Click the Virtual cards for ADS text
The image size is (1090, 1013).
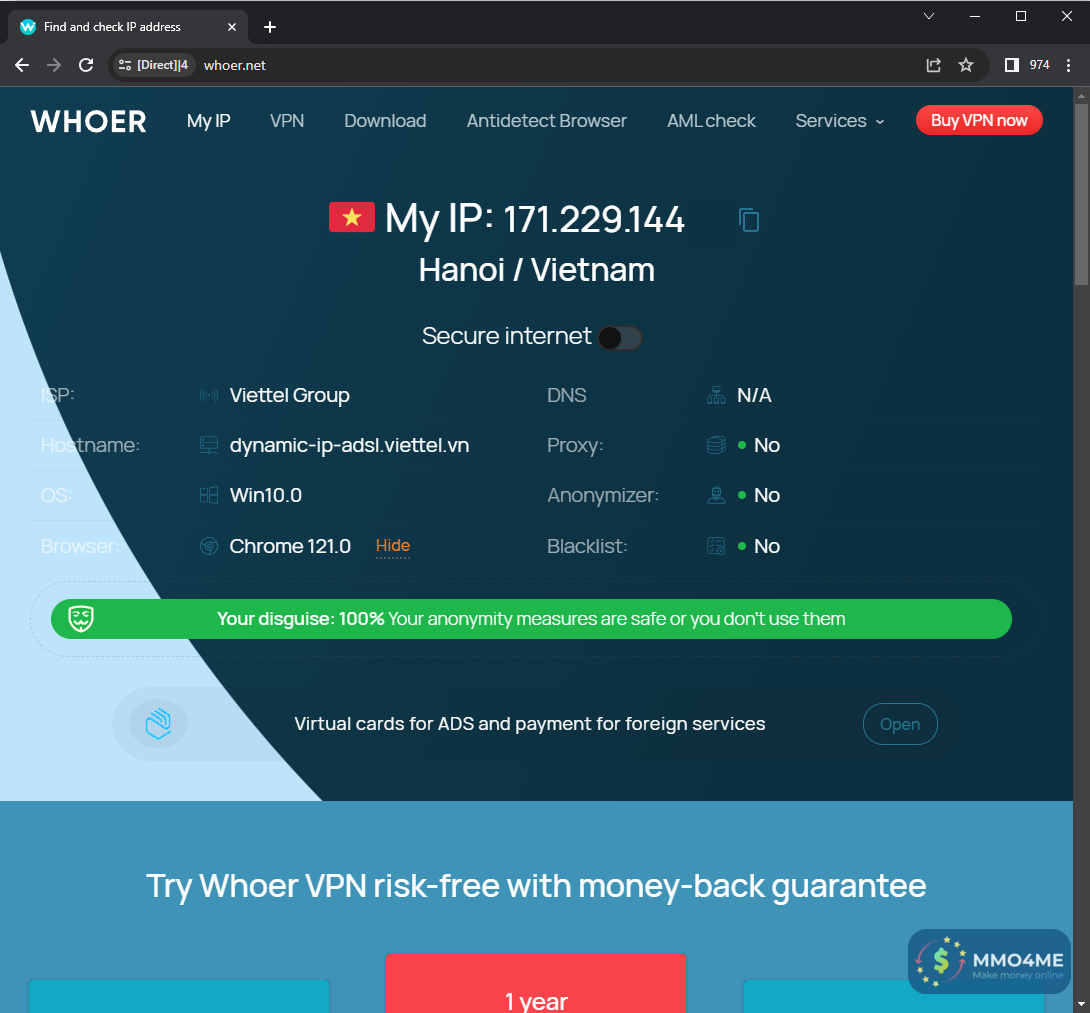point(530,724)
